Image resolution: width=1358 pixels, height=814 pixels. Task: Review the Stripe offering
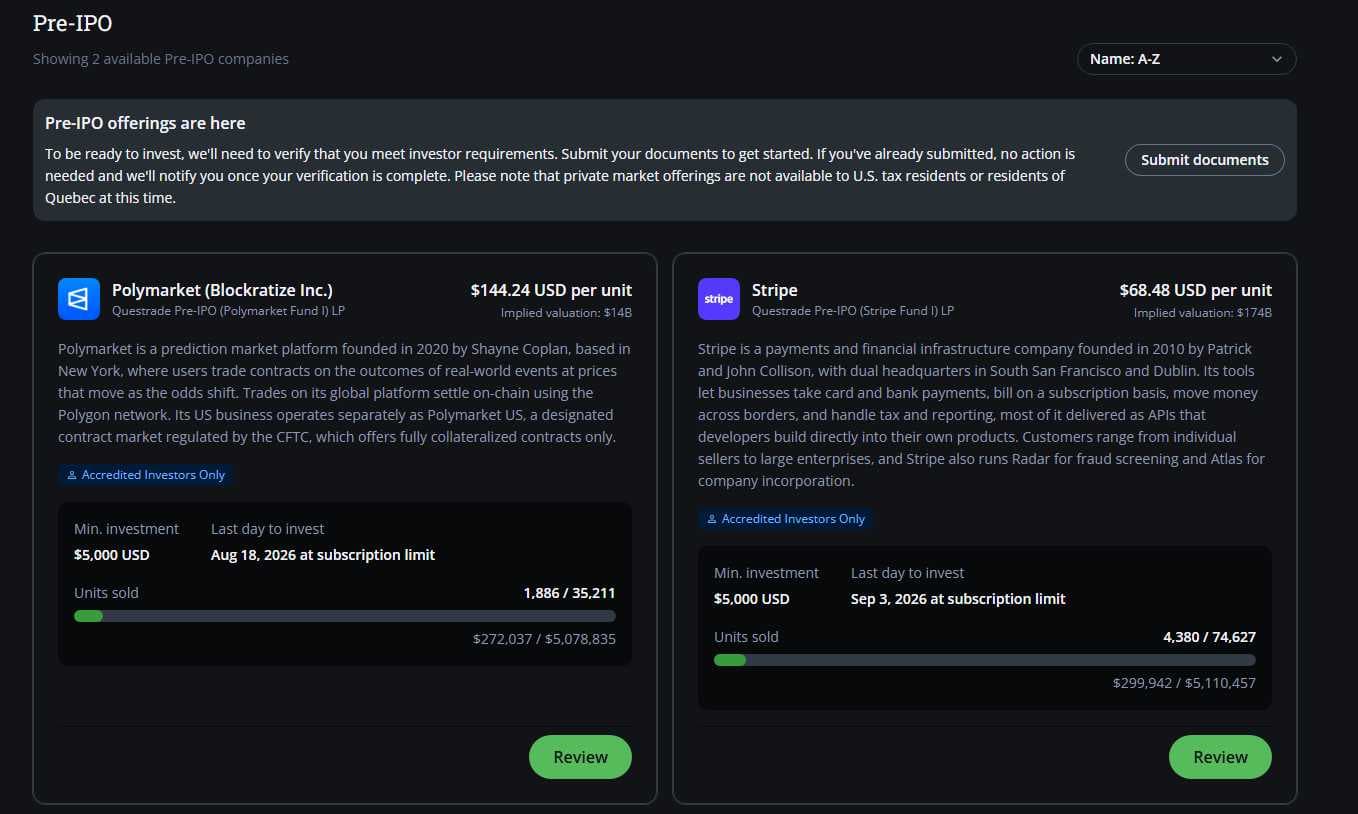tap(1220, 757)
